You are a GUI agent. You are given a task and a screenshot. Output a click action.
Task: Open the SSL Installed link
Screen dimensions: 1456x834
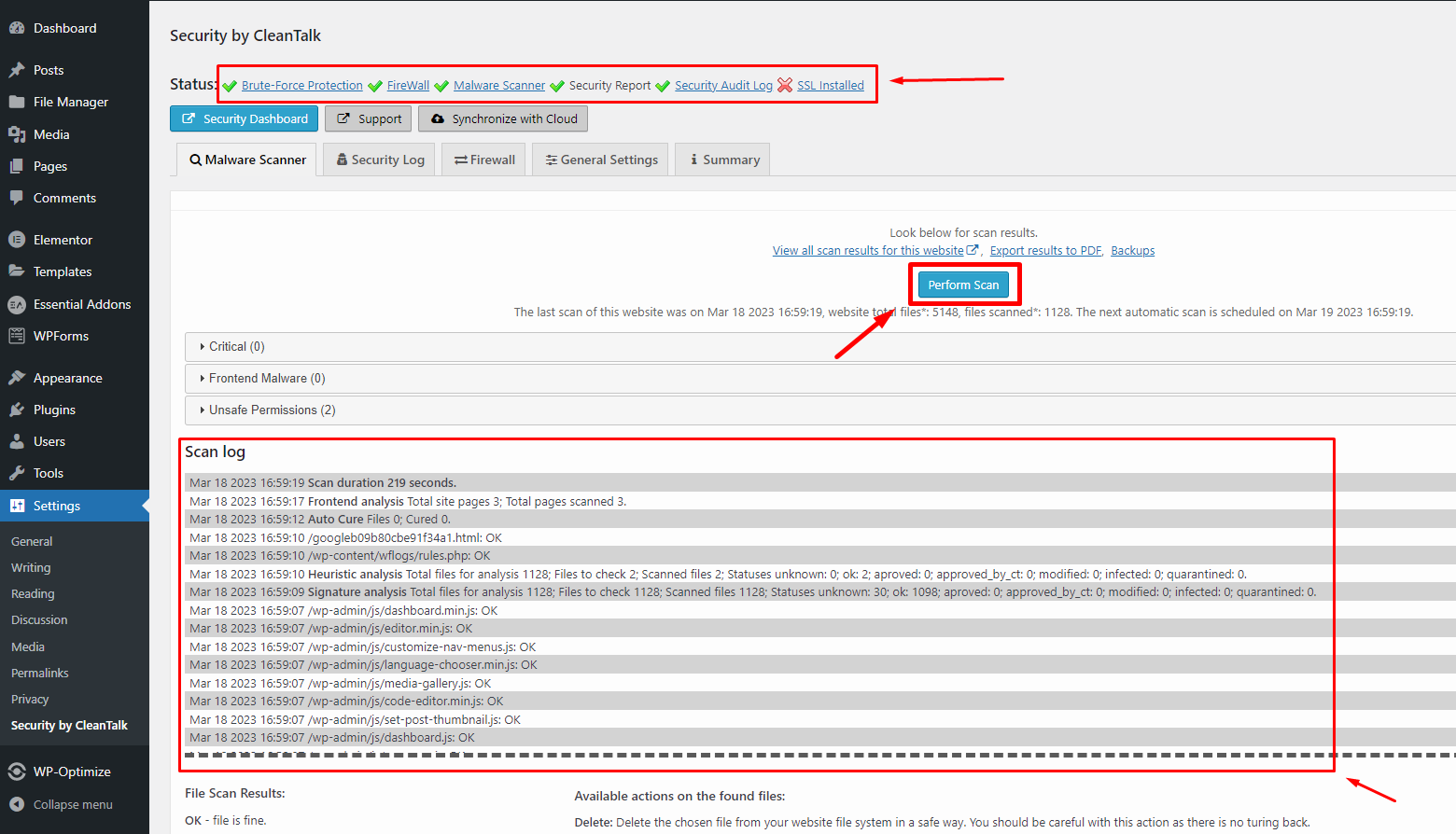pyautogui.click(x=831, y=85)
